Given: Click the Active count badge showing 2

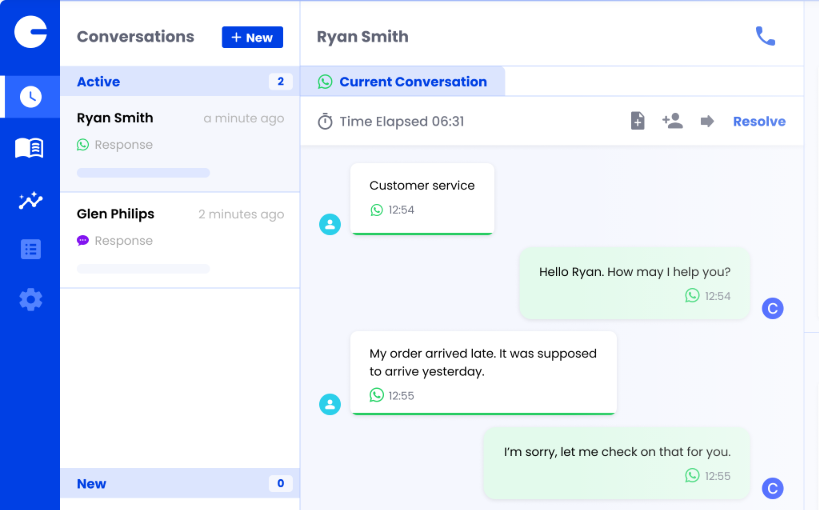Looking at the screenshot, I should [280, 82].
